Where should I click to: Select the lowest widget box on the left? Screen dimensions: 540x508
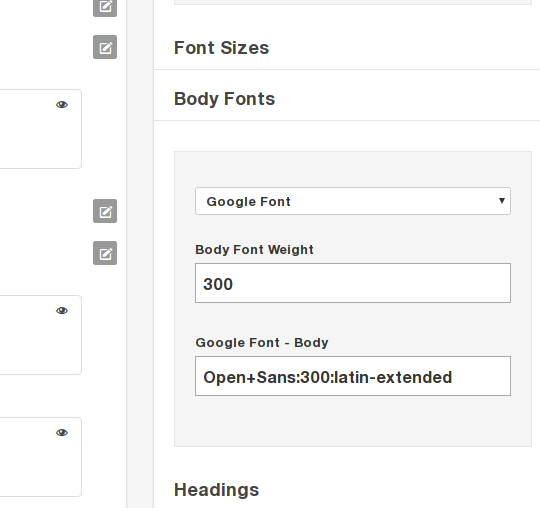pos(41,457)
